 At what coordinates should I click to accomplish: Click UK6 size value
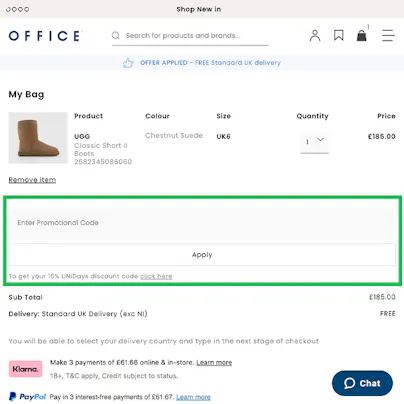(223, 136)
